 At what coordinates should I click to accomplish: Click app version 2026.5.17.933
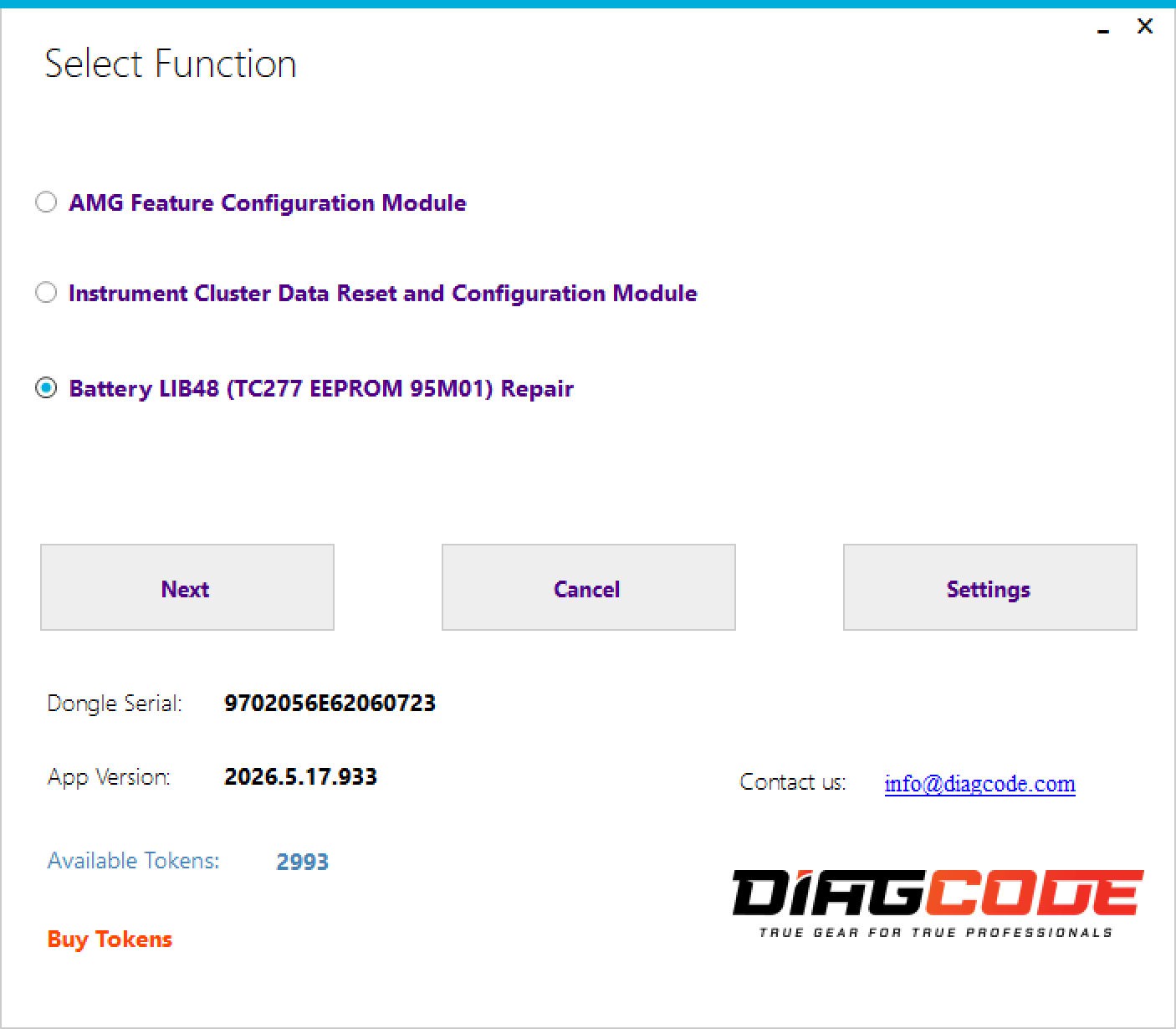point(300,776)
